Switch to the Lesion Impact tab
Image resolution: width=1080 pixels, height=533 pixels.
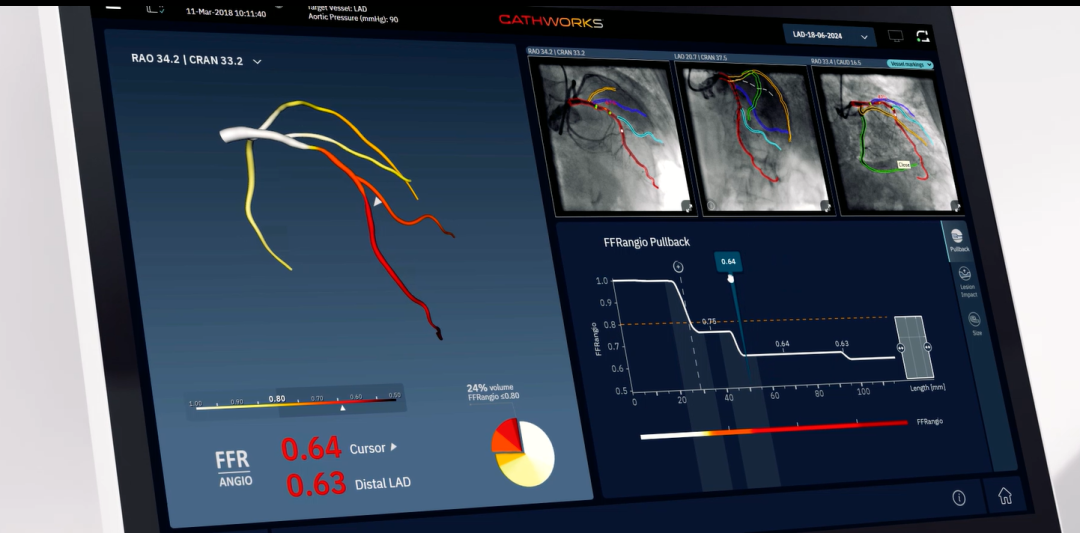pyautogui.click(x=966, y=281)
